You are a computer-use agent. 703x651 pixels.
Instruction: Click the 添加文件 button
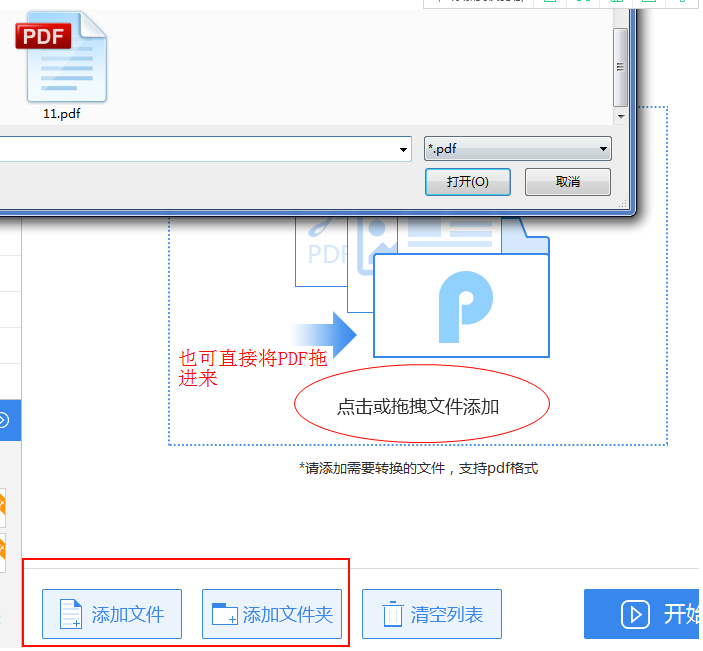click(112, 614)
